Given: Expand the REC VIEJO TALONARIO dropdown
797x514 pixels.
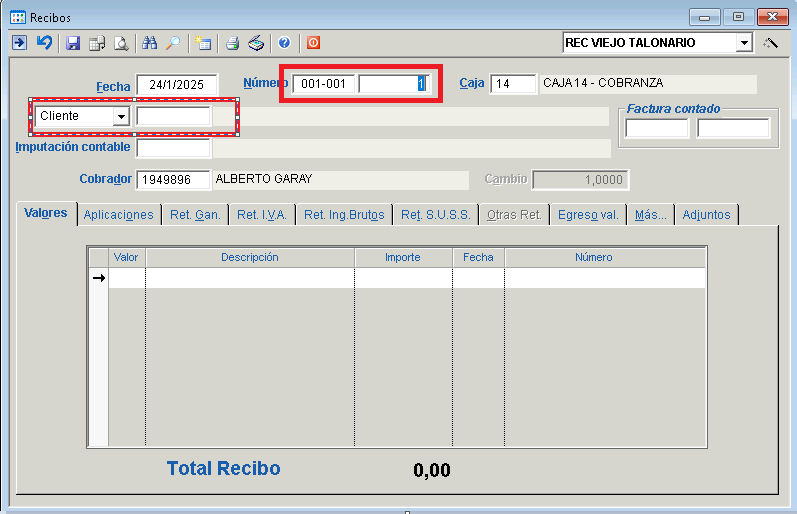Looking at the screenshot, I should pyautogui.click(x=743, y=43).
